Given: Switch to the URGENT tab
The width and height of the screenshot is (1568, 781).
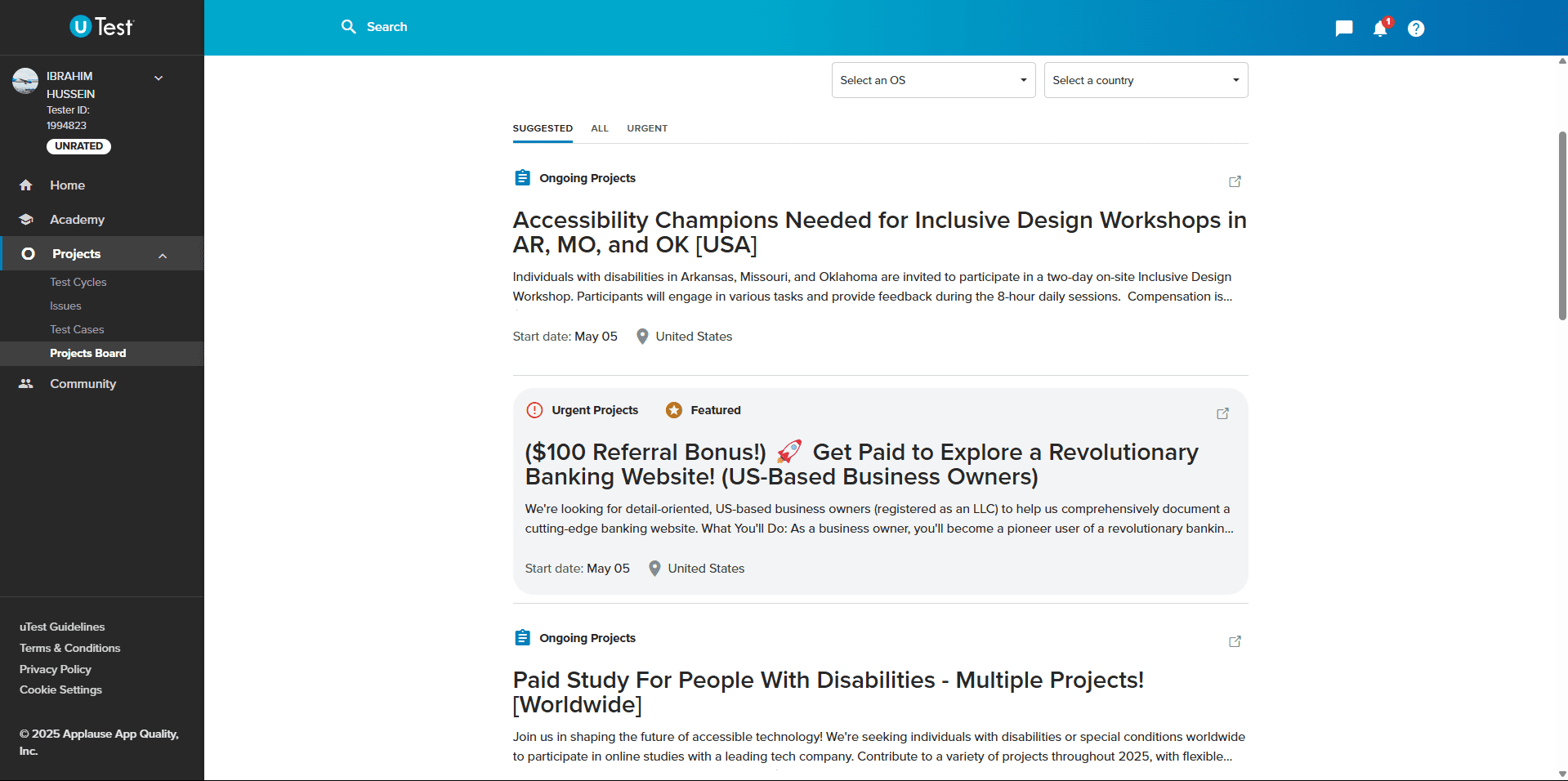Looking at the screenshot, I should (647, 128).
